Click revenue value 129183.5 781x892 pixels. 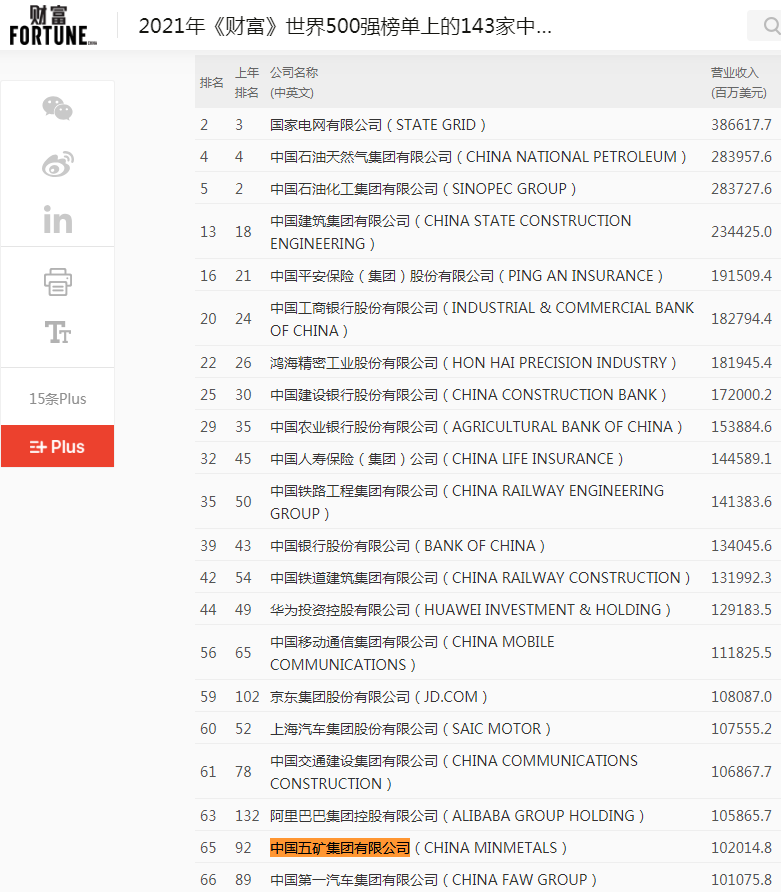coord(741,609)
